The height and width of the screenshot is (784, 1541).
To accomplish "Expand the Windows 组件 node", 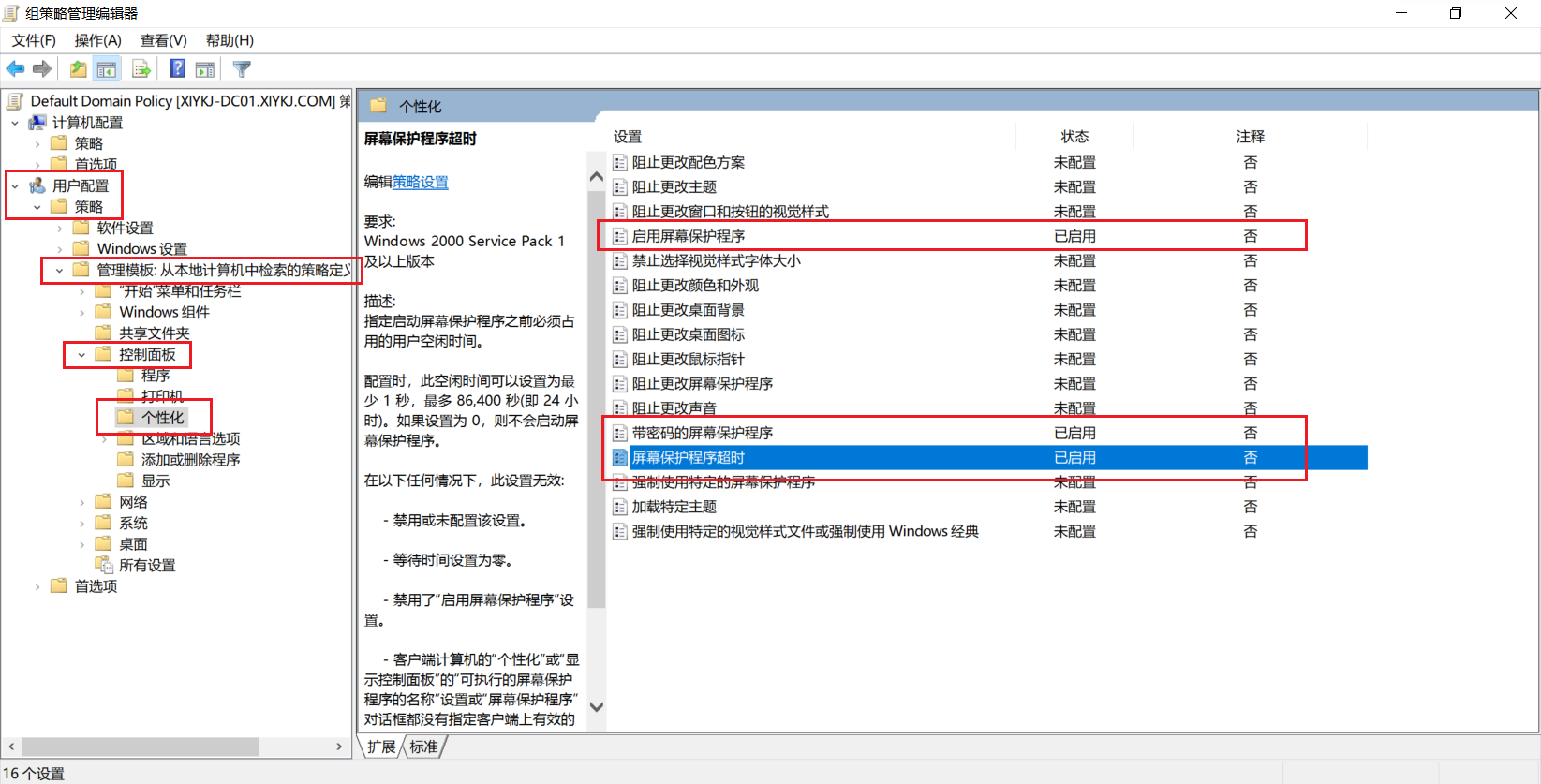I will pyautogui.click(x=81, y=312).
